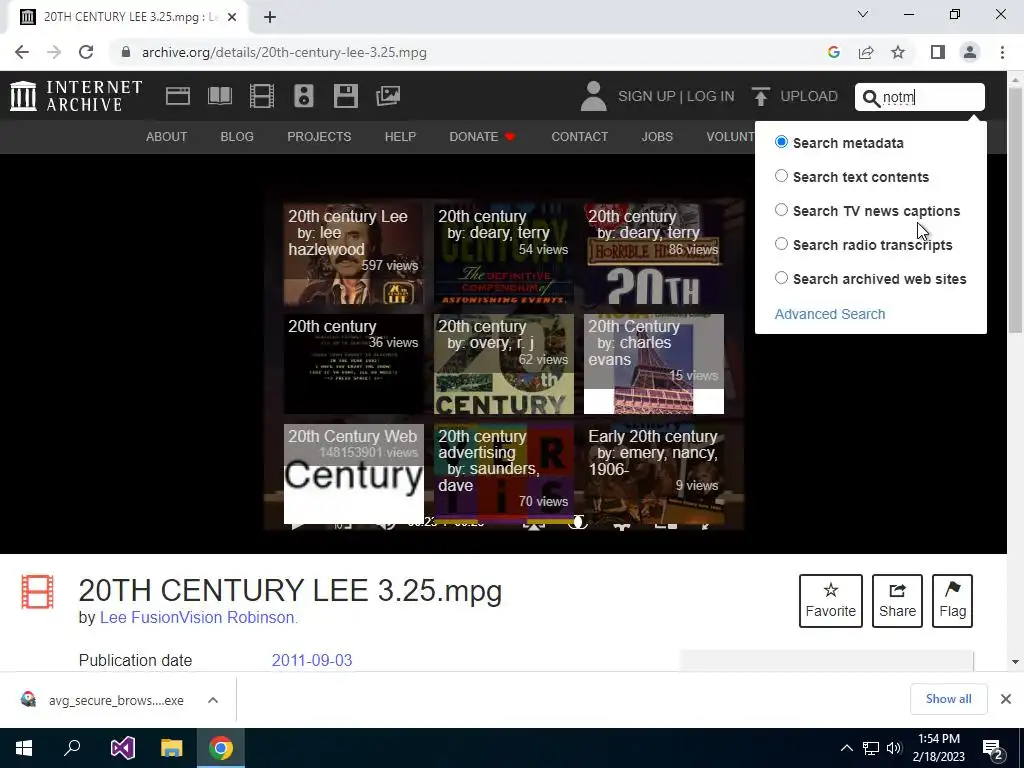Click the upload arrow icon
The width and height of the screenshot is (1024, 768).
760,96
